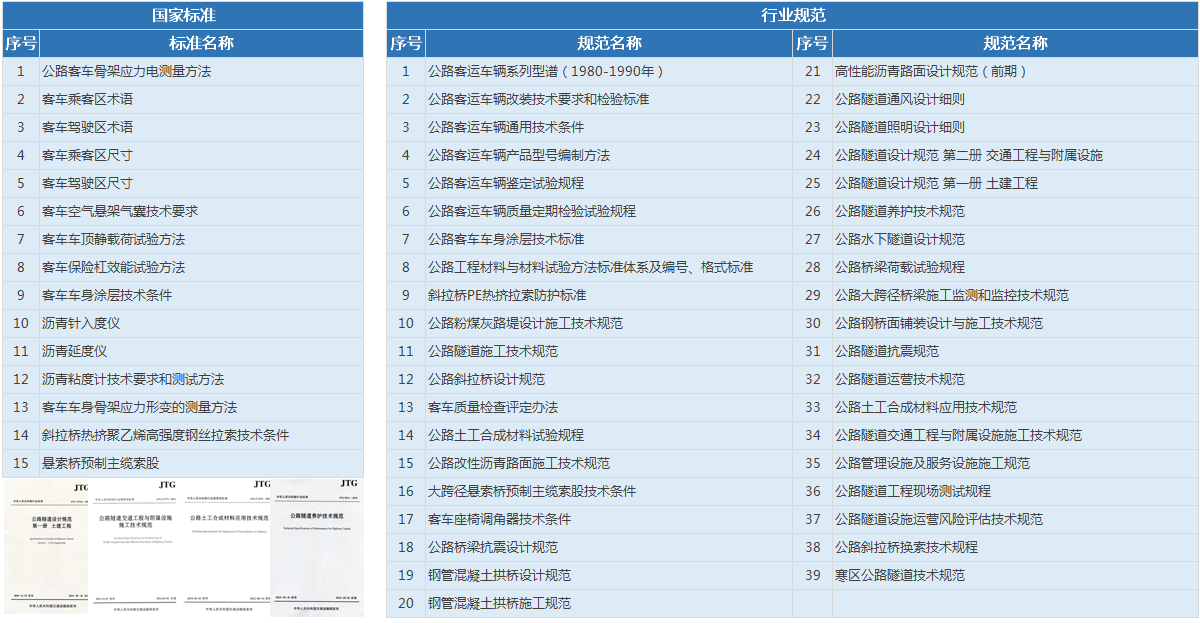1200x623 pixels.
Task: Open 公路桥梁抗震设计规范 specification
Action: coord(493,547)
